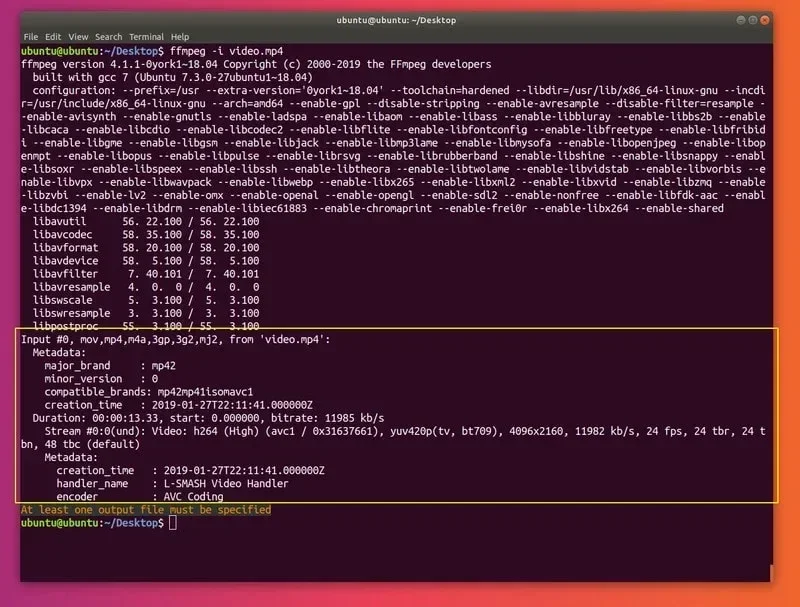Click the window title 'ubuntu@ubuntu: ~/Desktop'
The height and width of the screenshot is (607, 800).
coord(396,20)
